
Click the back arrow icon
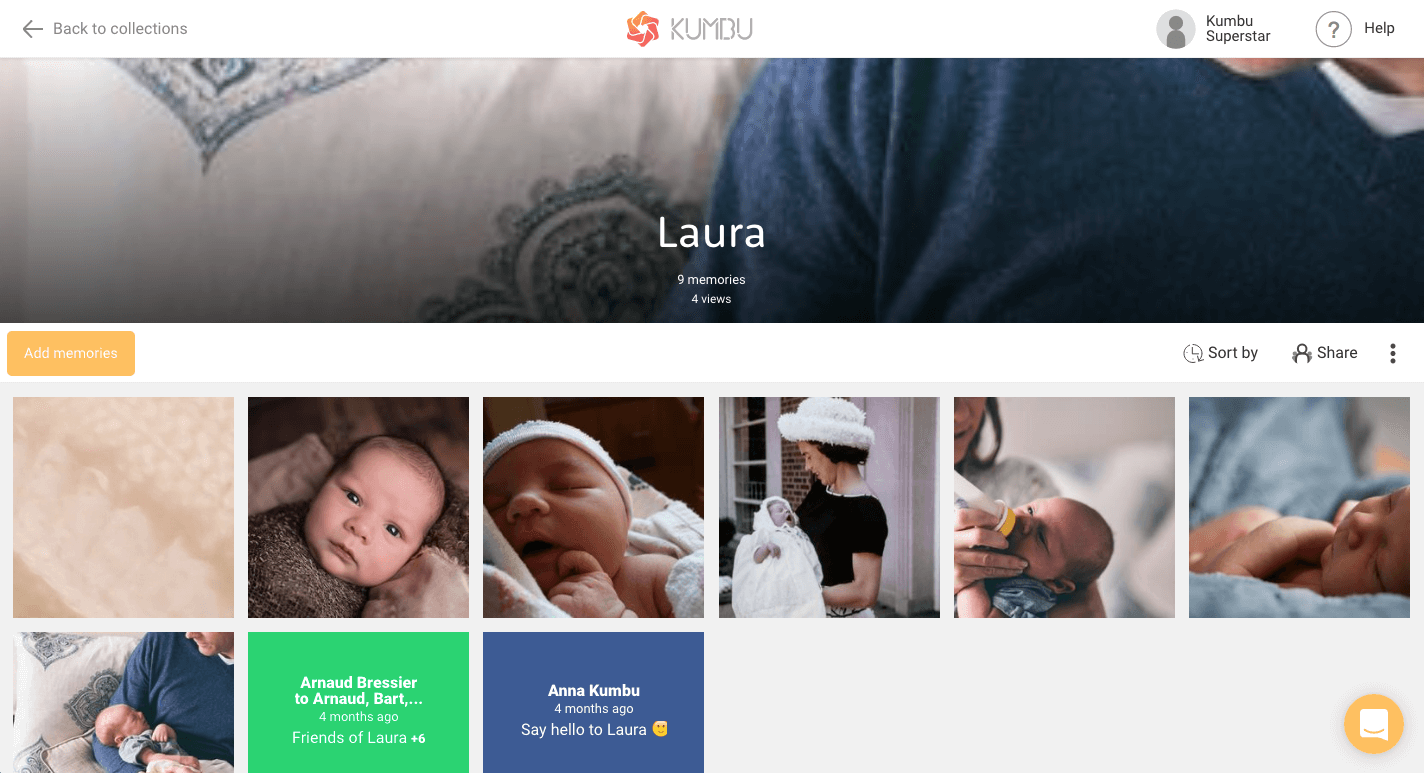tap(33, 29)
